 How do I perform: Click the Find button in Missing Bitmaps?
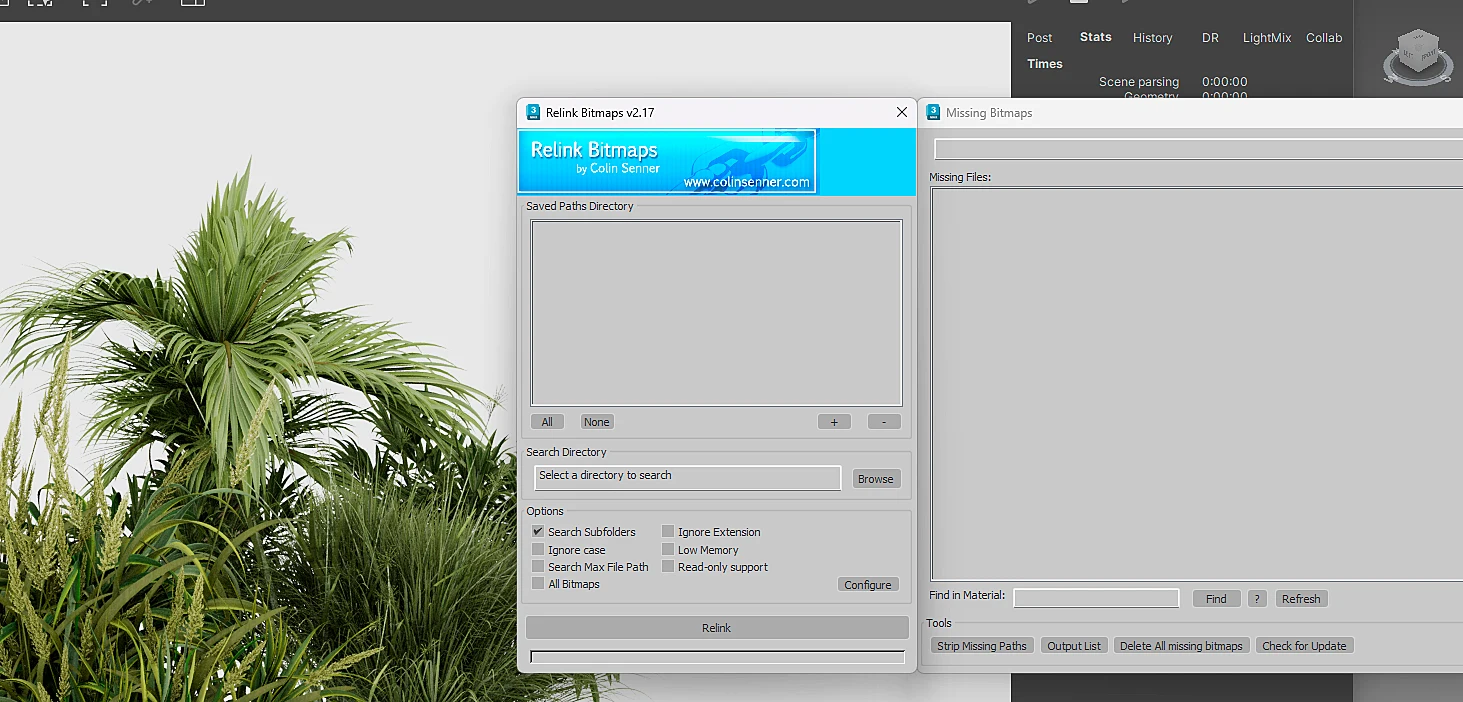click(1216, 599)
